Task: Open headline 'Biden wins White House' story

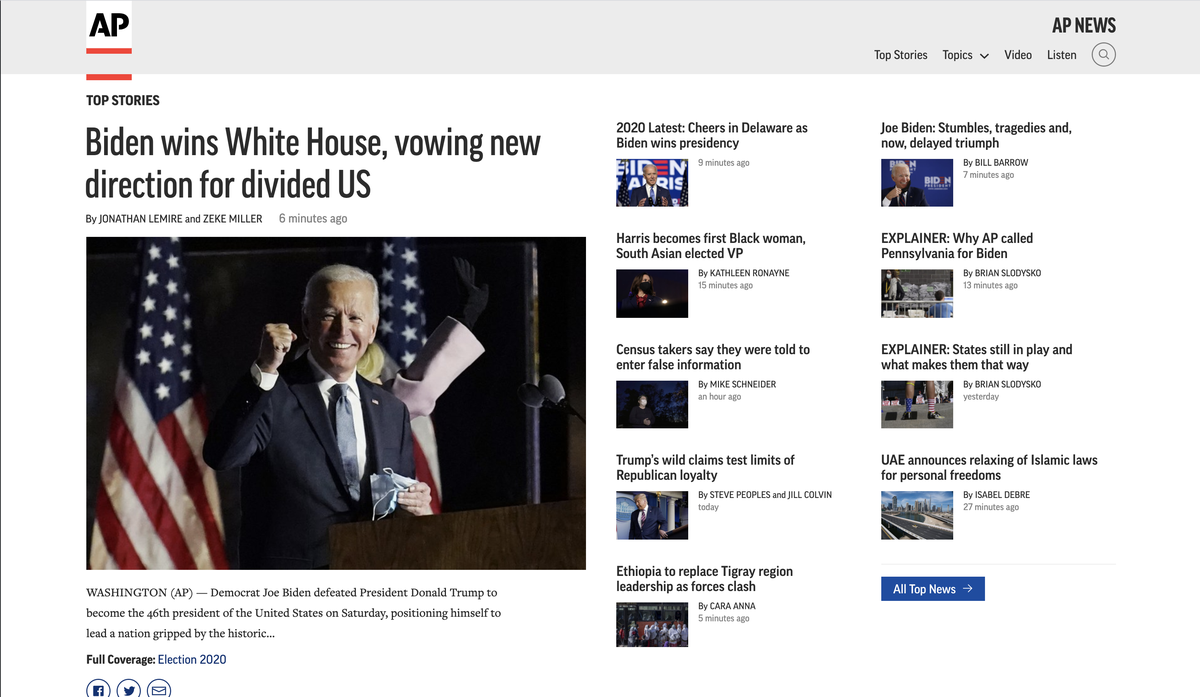Action: tap(313, 163)
